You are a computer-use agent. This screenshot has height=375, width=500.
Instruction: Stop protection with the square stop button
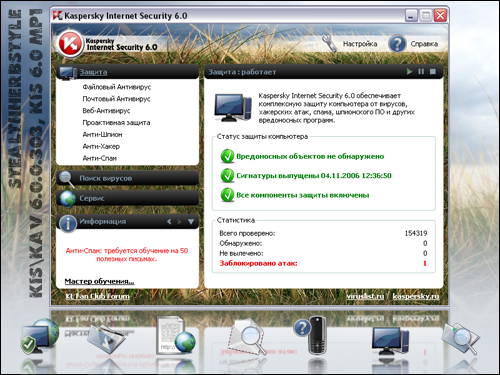click(433, 72)
